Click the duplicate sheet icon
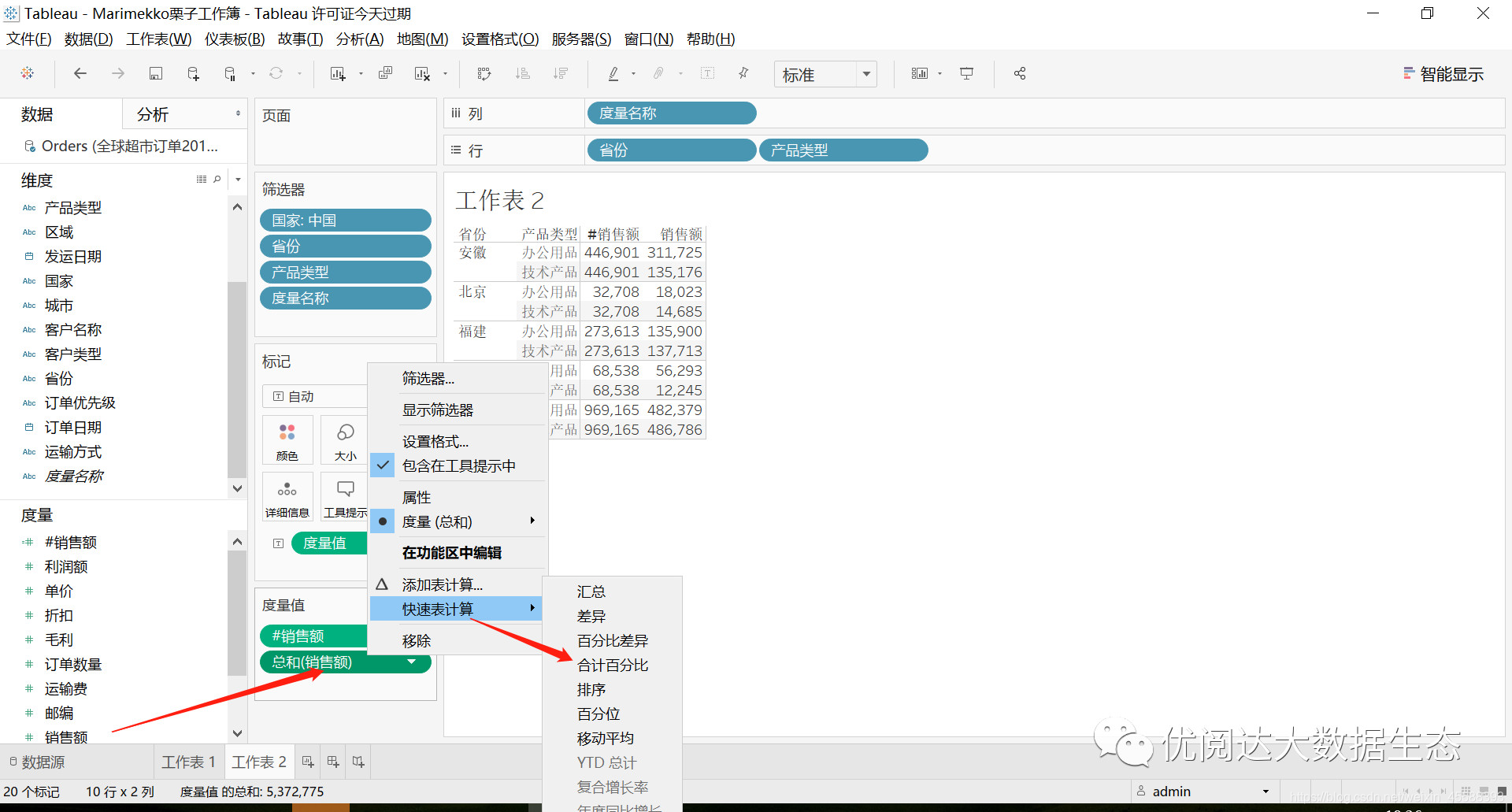 (x=385, y=73)
